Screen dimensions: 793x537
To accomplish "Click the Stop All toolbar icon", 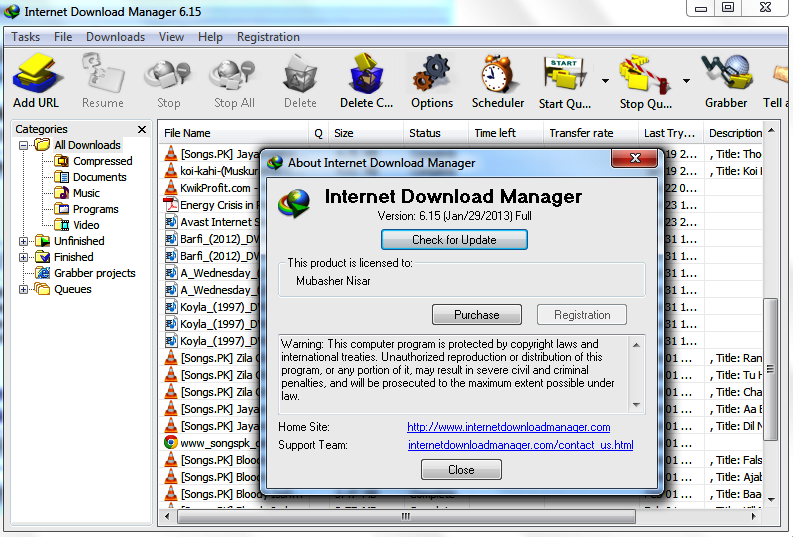I will click(233, 75).
